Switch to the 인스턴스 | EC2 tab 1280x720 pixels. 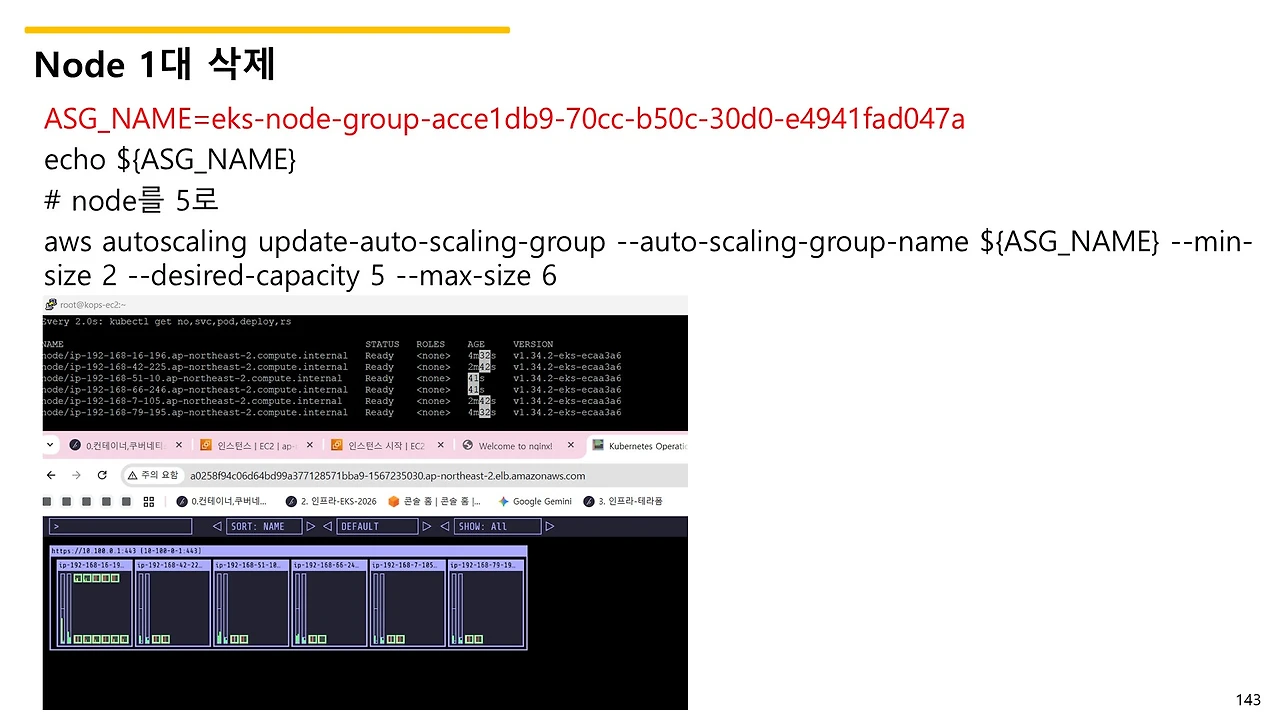point(258,445)
